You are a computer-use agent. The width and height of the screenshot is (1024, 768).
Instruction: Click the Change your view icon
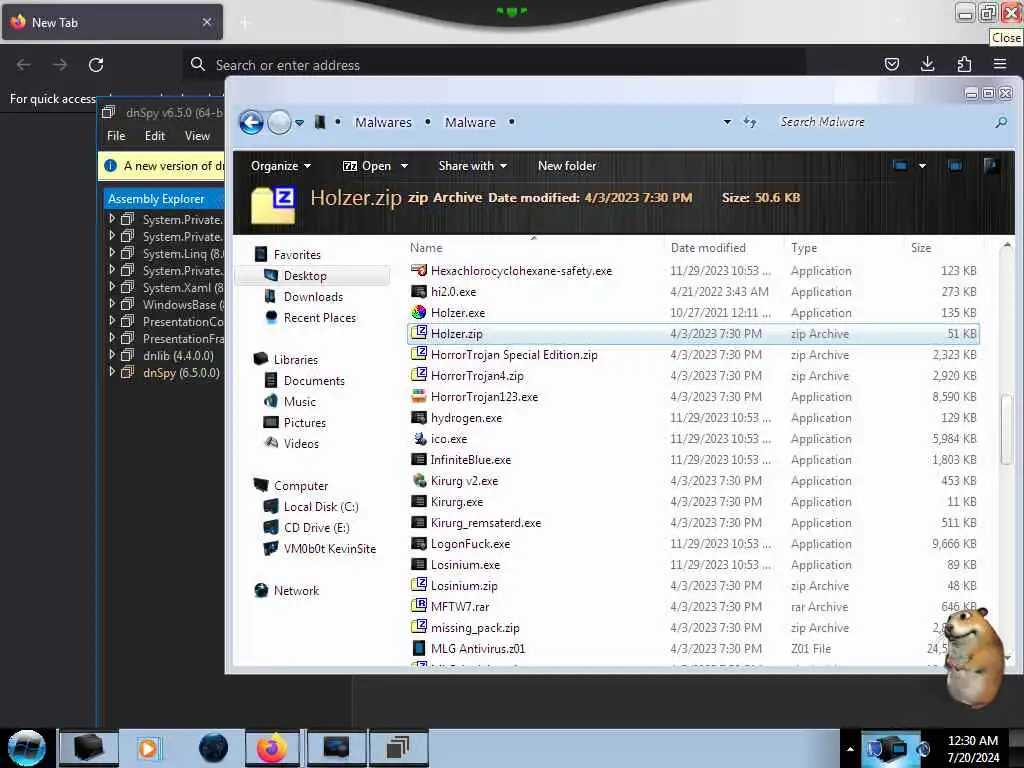pyautogui.click(x=900, y=166)
